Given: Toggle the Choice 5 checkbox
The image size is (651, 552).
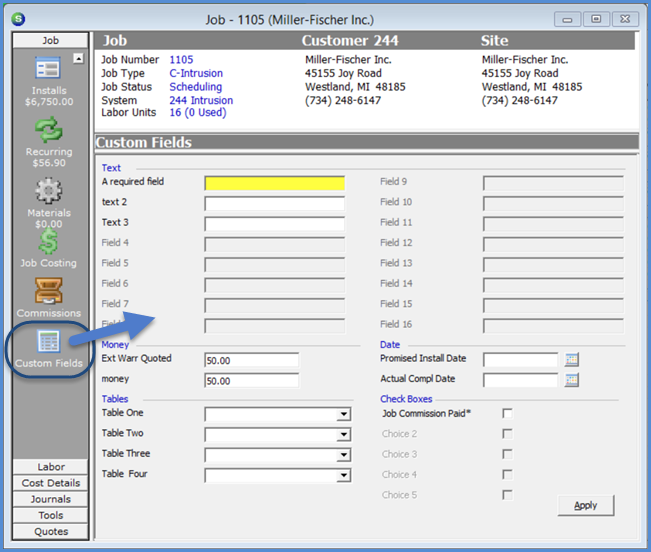Looking at the screenshot, I should pyautogui.click(x=507, y=495).
